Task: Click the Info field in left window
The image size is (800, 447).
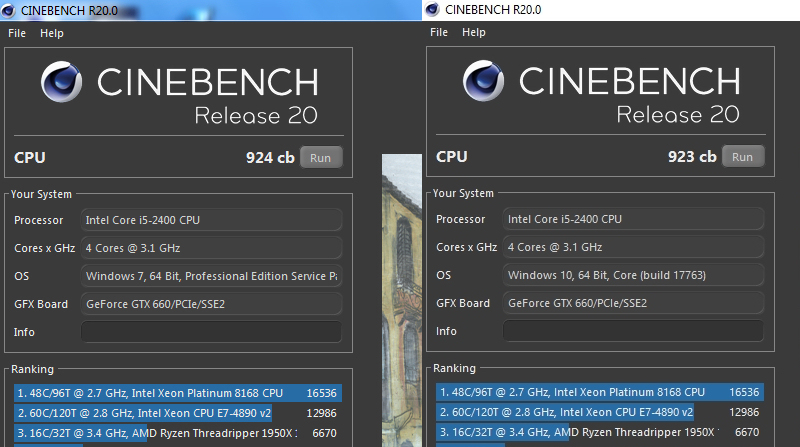Action: 211,332
